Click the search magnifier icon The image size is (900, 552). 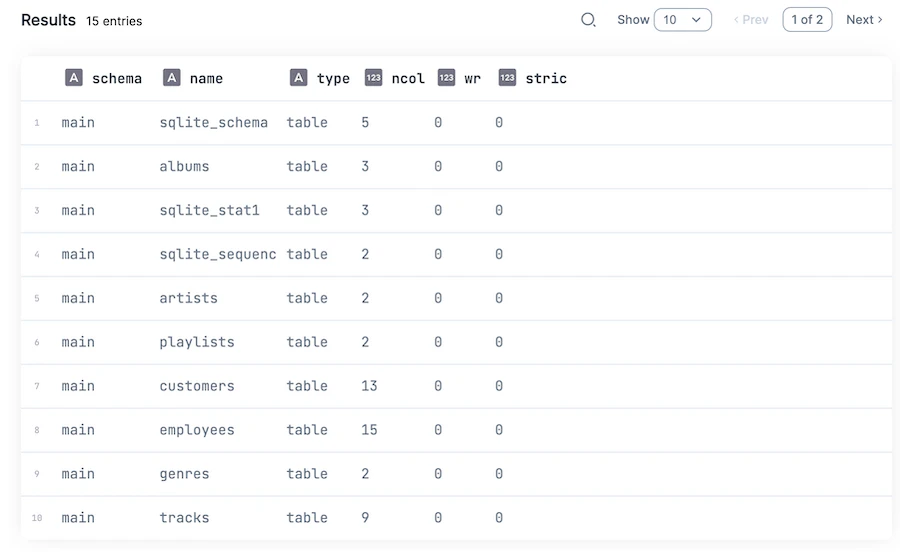[x=588, y=20]
